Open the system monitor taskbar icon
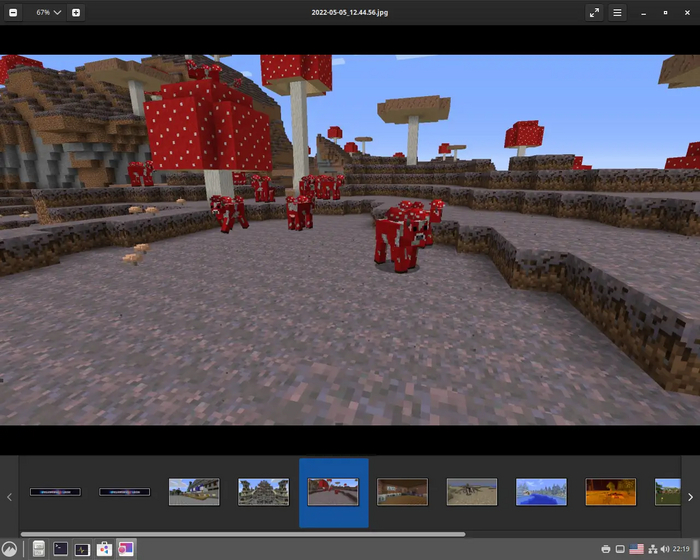 click(82, 549)
